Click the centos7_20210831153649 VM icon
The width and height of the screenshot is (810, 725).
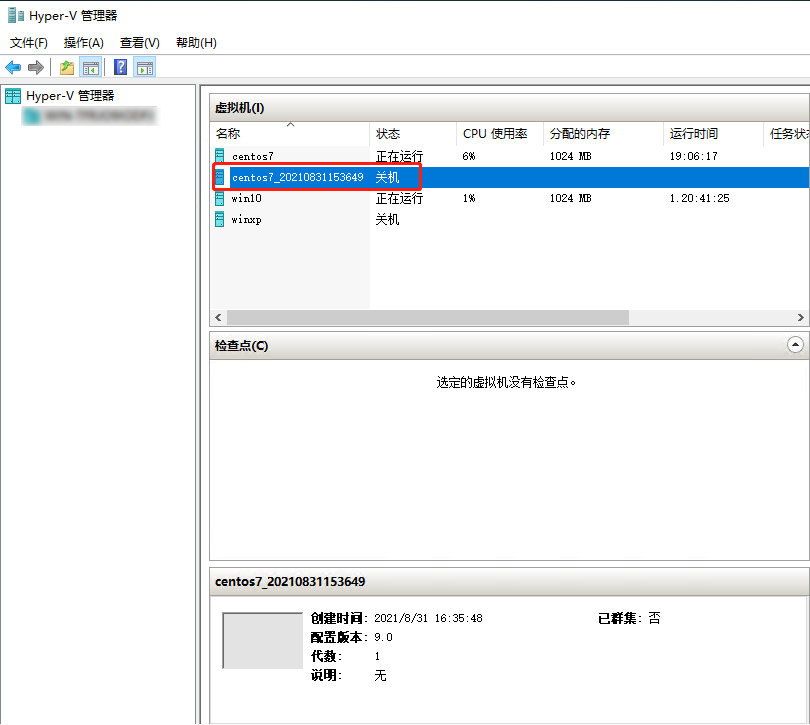point(220,177)
